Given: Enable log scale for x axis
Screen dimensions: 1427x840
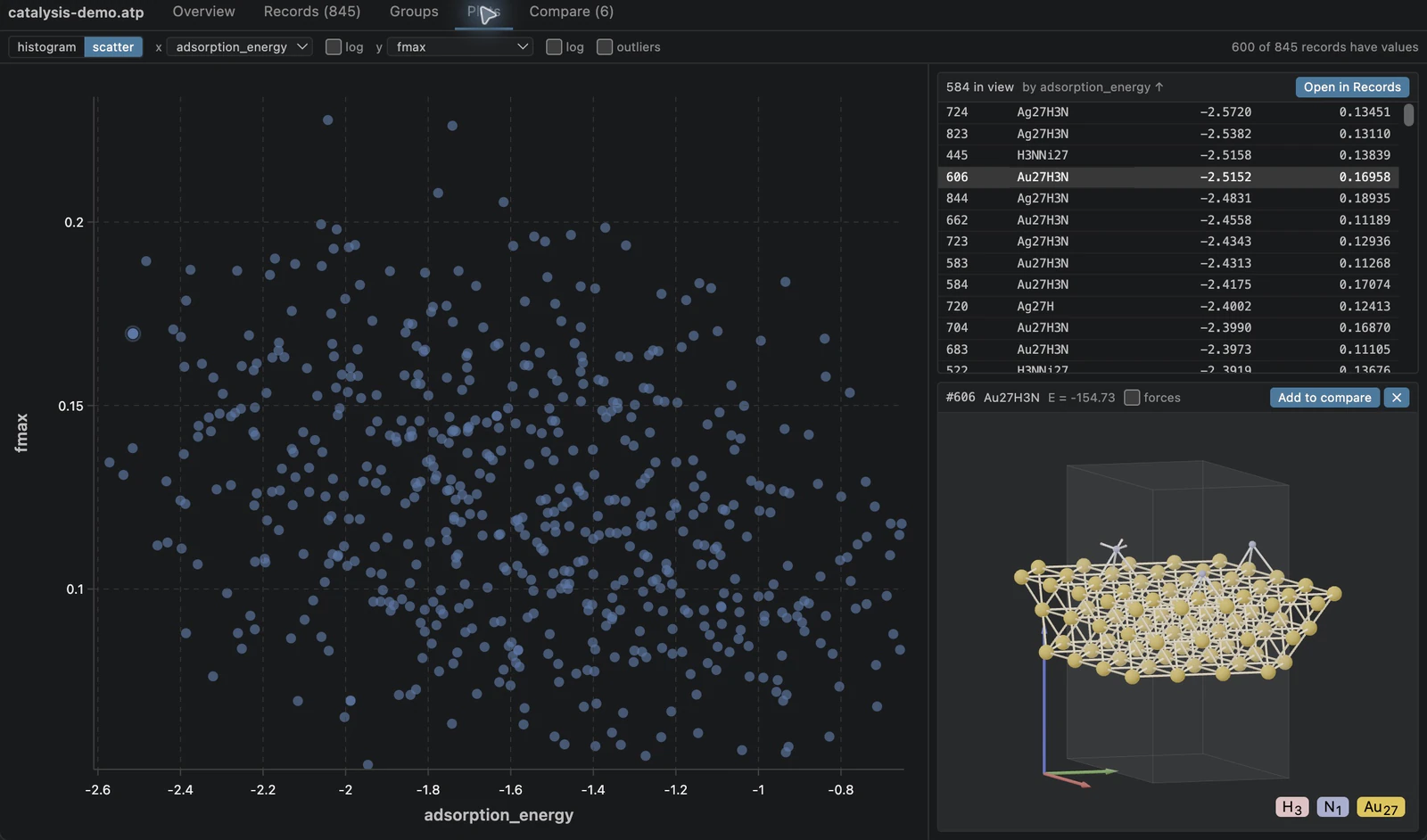Looking at the screenshot, I should click(x=334, y=47).
